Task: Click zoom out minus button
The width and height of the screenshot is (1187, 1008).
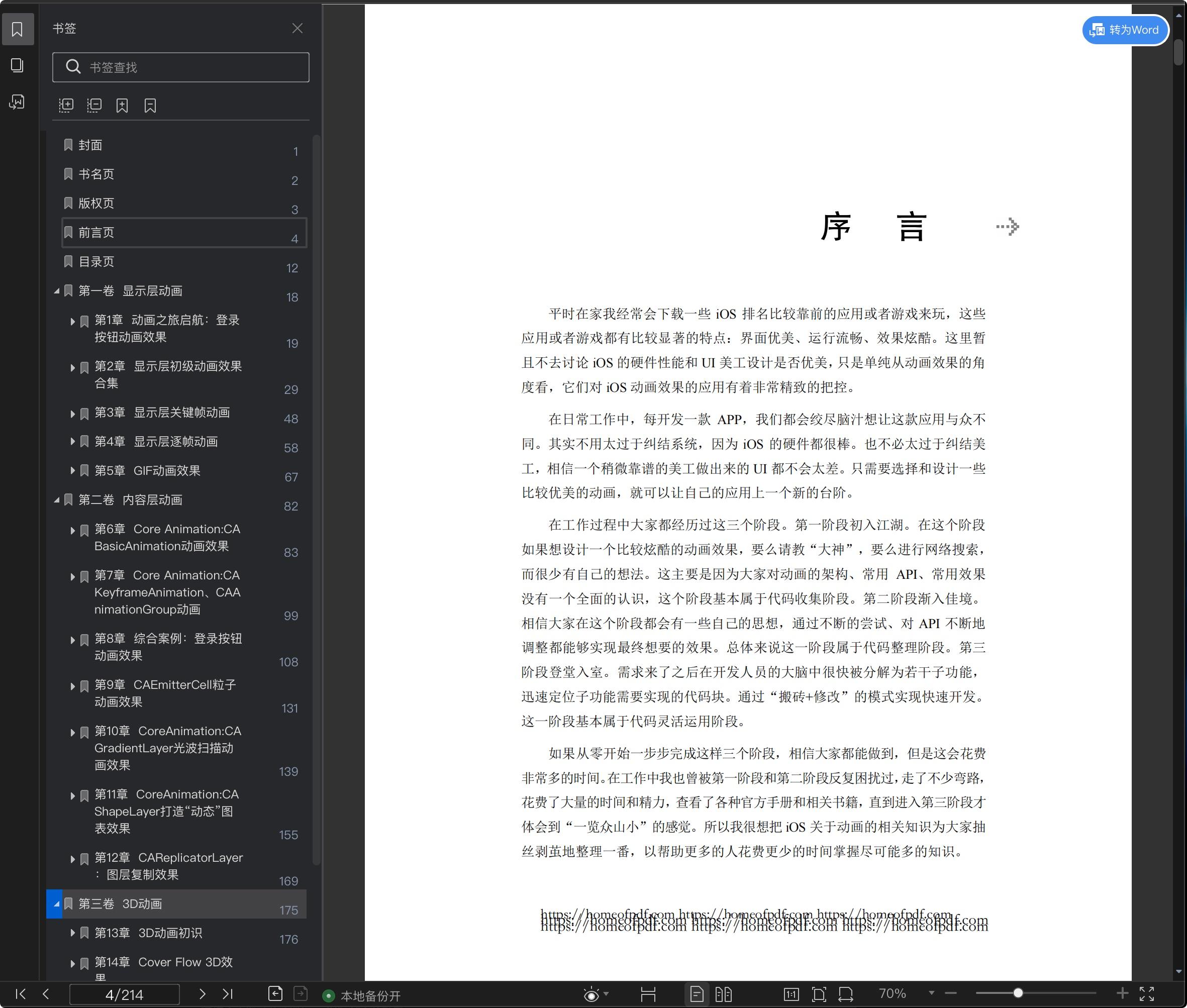Action: [x=951, y=994]
